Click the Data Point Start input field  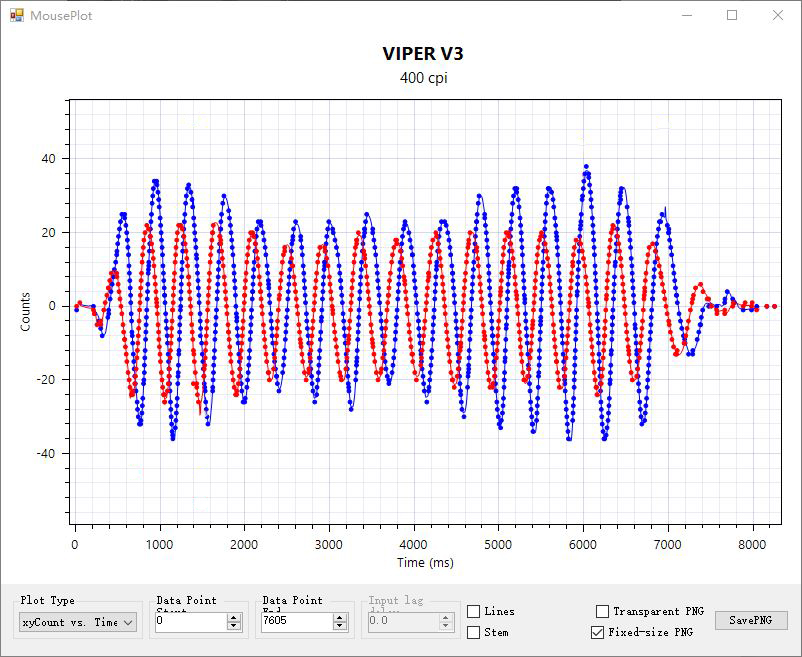point(190,622)
